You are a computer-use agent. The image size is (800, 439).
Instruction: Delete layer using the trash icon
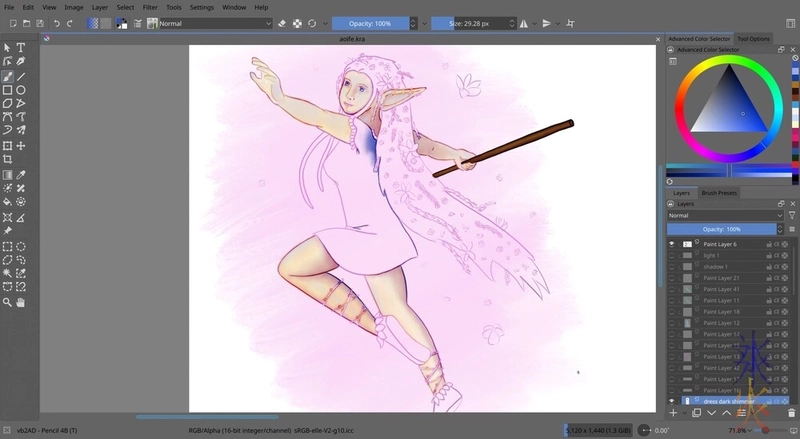coord(791,412)
